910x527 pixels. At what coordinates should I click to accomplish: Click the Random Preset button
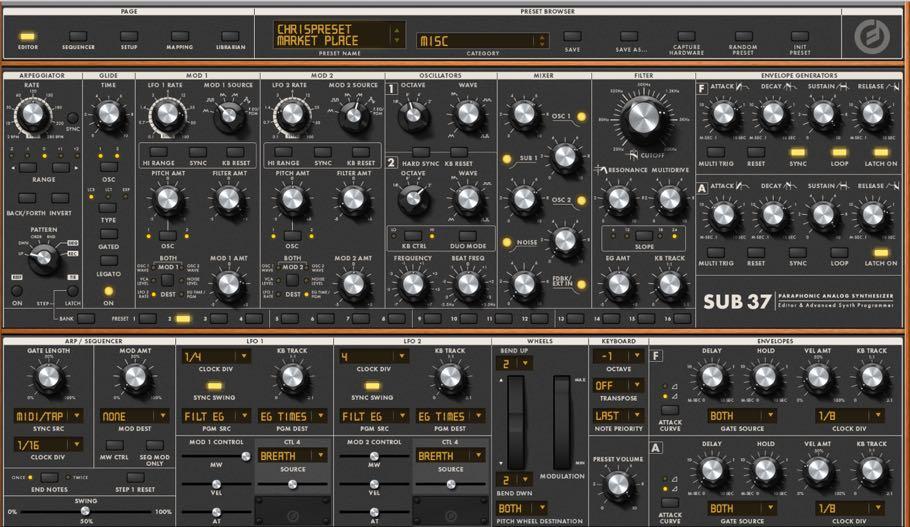pos(743,37)
